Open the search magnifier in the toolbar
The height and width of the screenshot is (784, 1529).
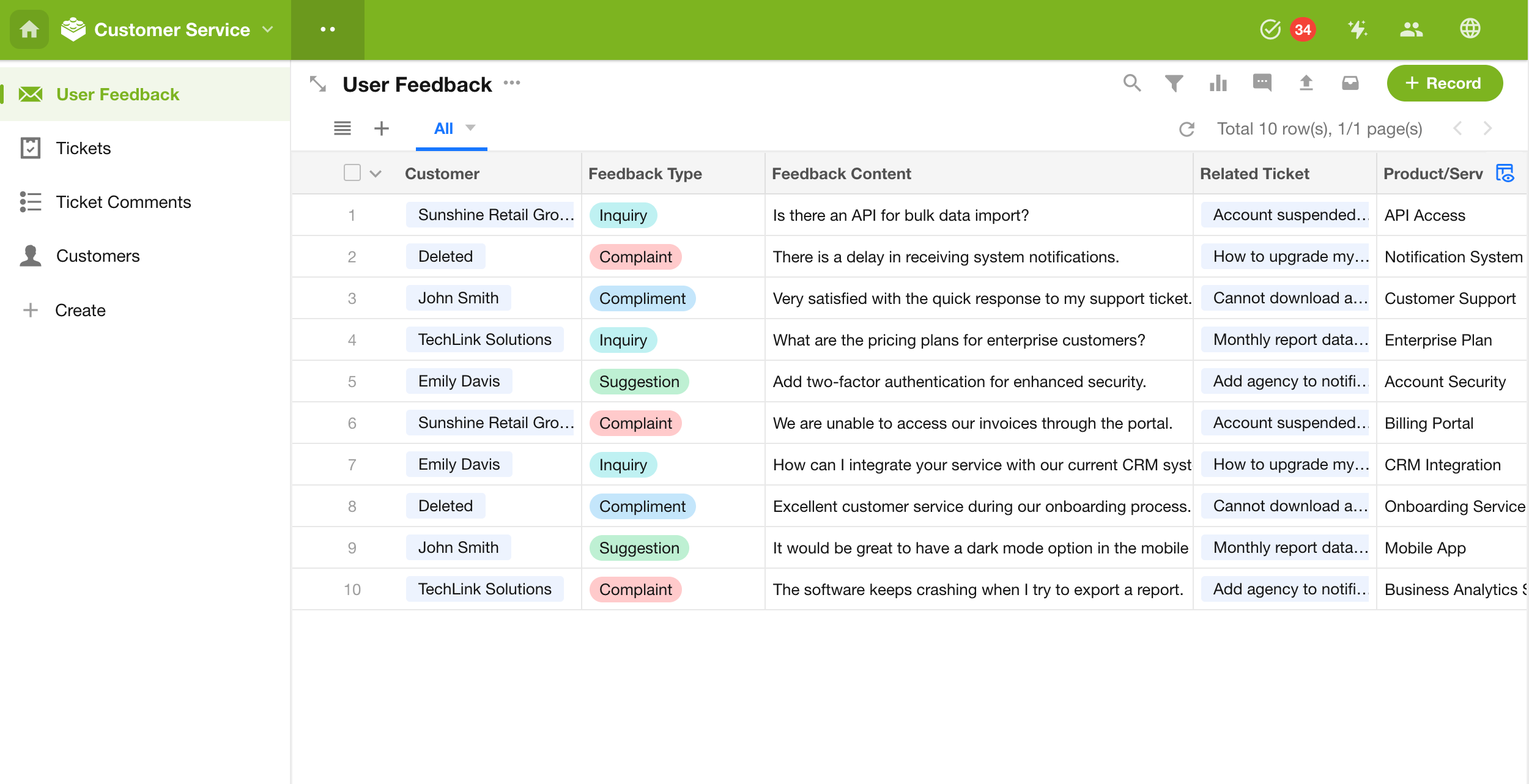(1131, 83)
